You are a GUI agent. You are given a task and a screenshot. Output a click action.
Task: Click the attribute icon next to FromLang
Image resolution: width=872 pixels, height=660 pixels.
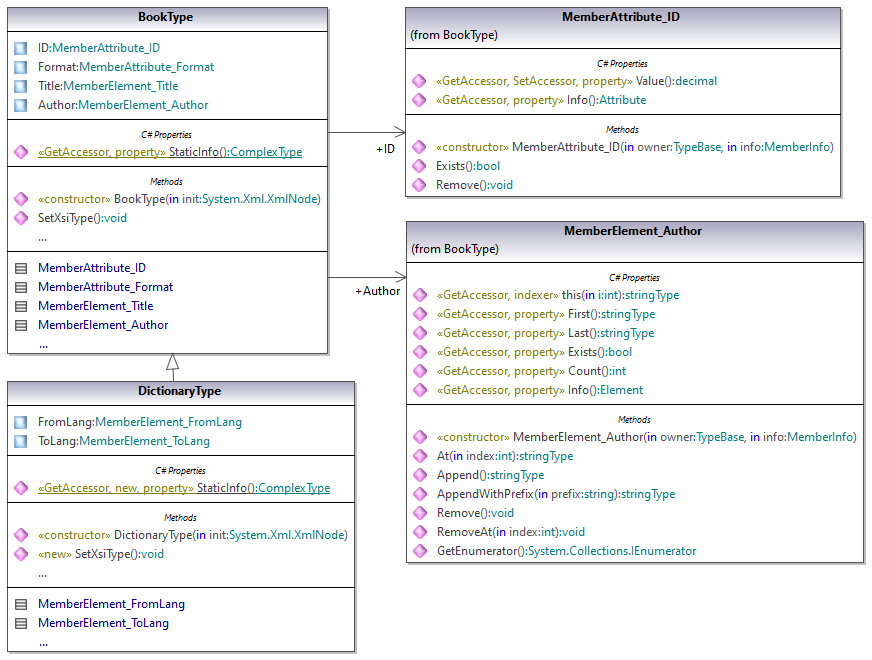click(21, 422)
